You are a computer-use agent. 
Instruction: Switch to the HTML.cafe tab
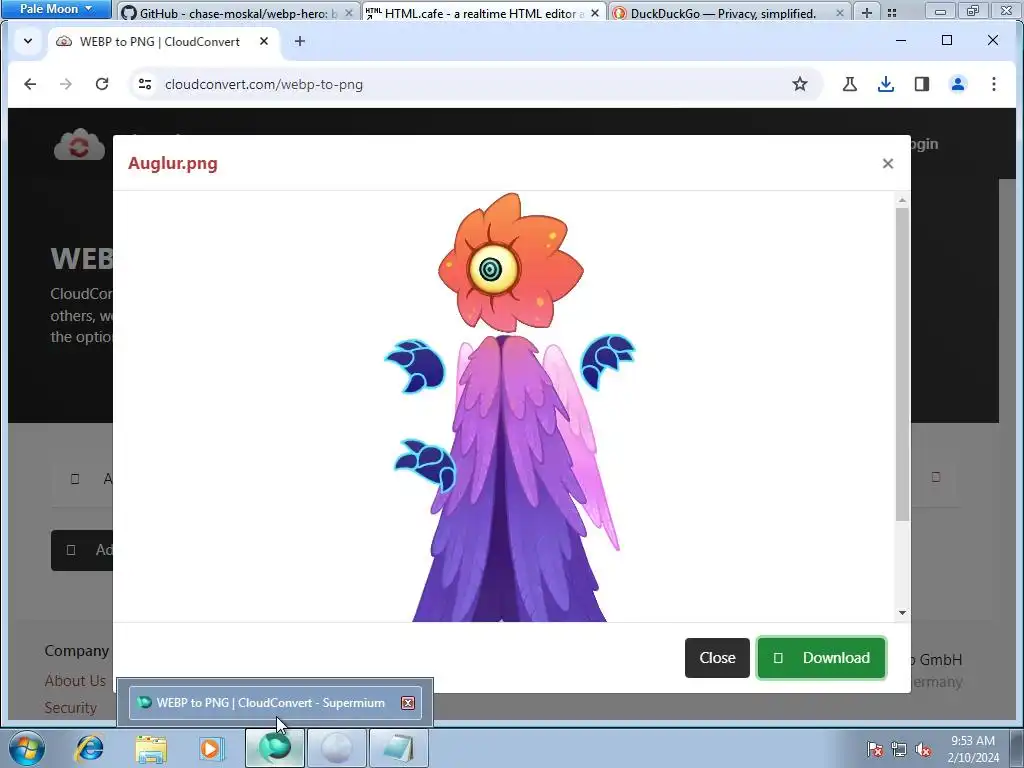(483, 13)
